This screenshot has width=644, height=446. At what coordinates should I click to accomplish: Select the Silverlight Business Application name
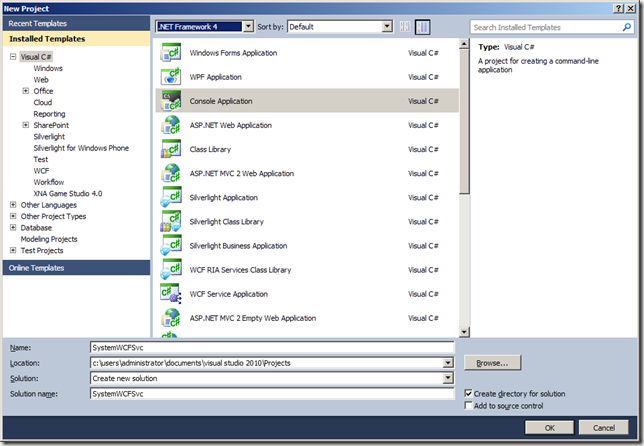tap(238, 246)
